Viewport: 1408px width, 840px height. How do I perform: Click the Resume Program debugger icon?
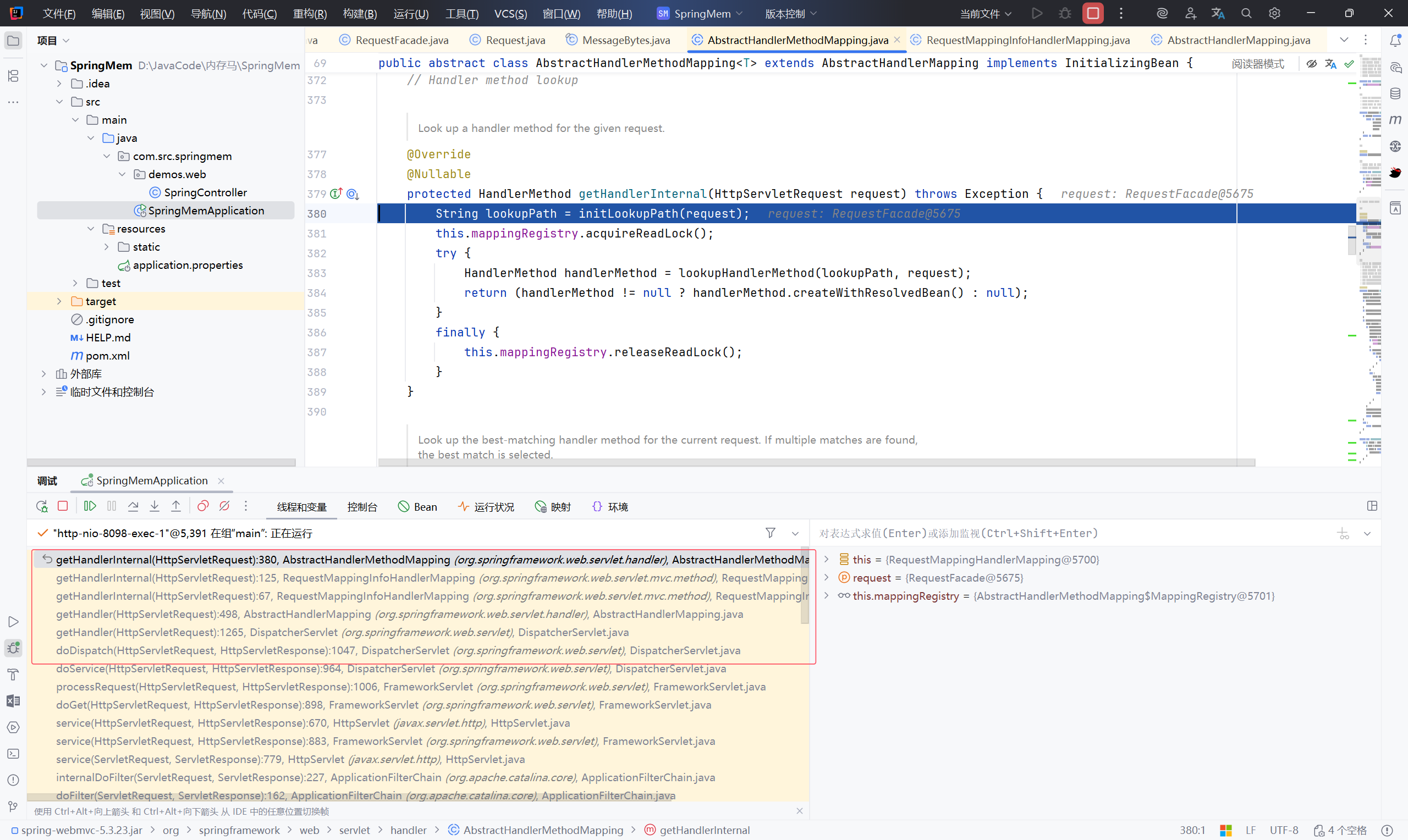(90, 506)
